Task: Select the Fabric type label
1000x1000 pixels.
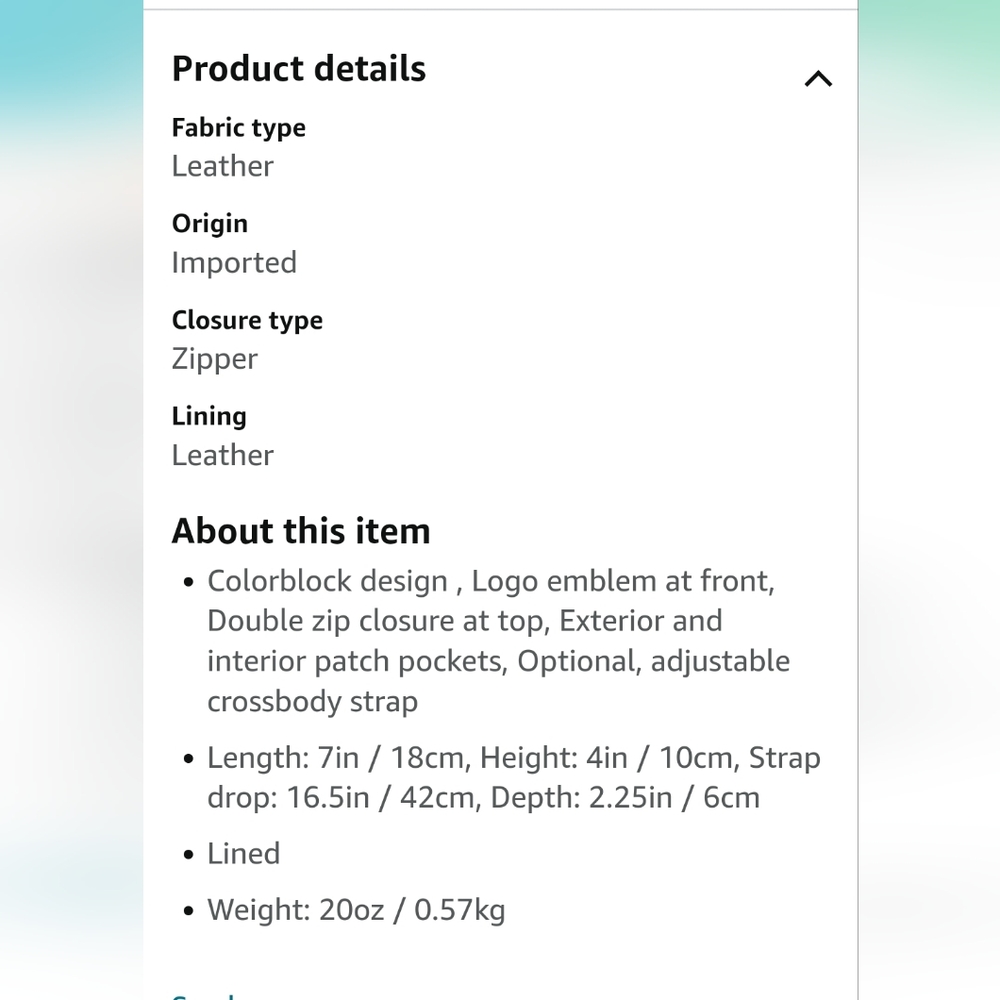Action: 239,128
